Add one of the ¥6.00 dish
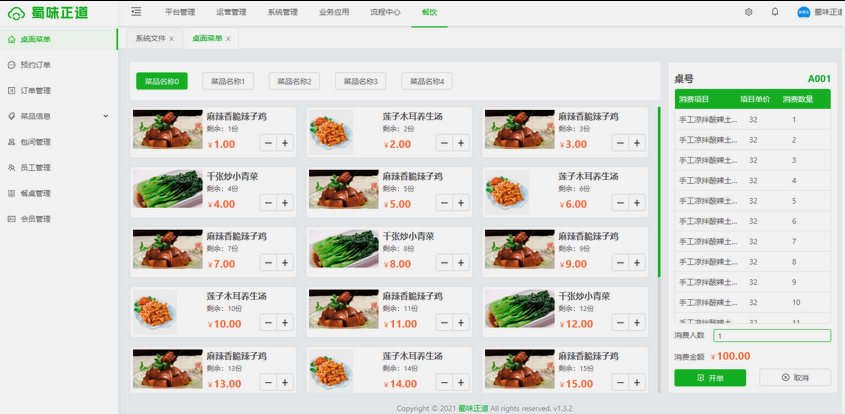This screenshot has width=845, height=414. pos(637,203)
